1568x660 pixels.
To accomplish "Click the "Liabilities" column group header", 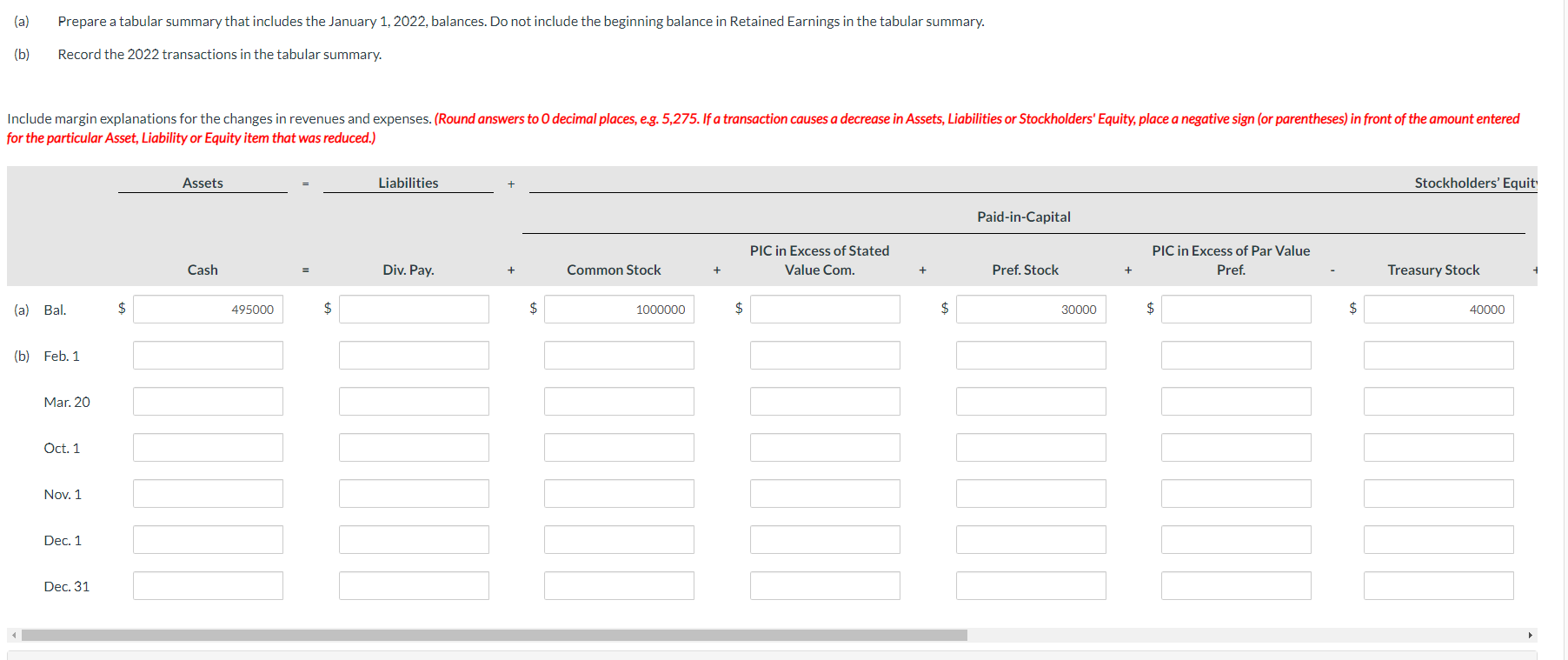I will 408,183.
